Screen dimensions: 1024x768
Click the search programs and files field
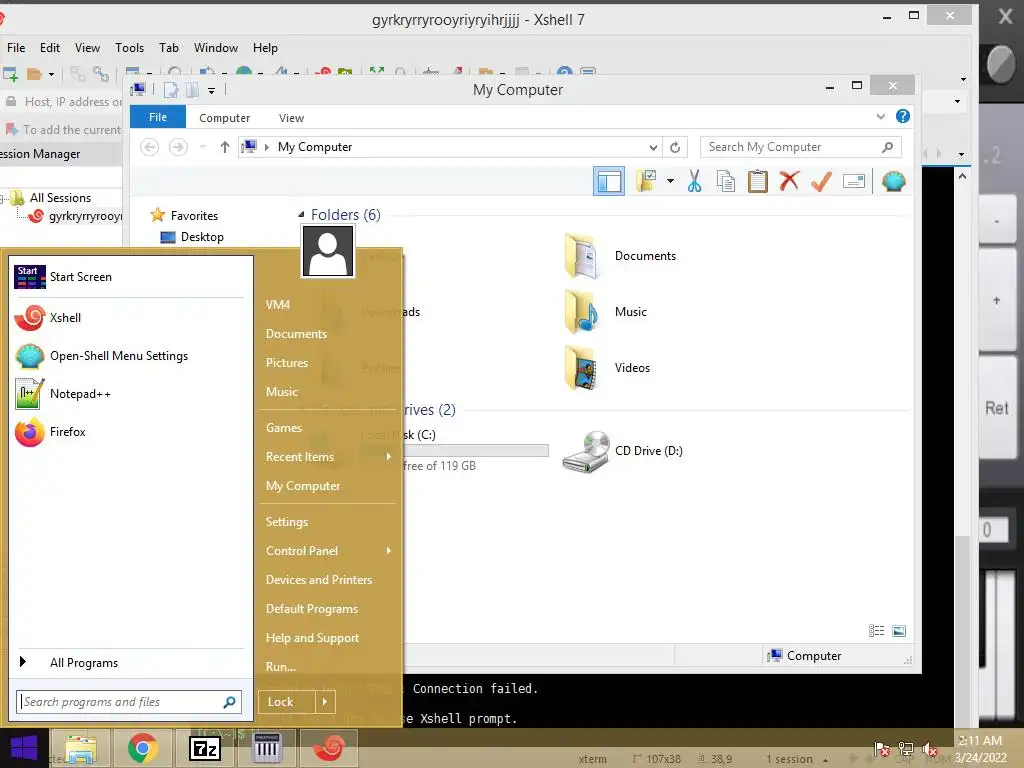(129, 702)
